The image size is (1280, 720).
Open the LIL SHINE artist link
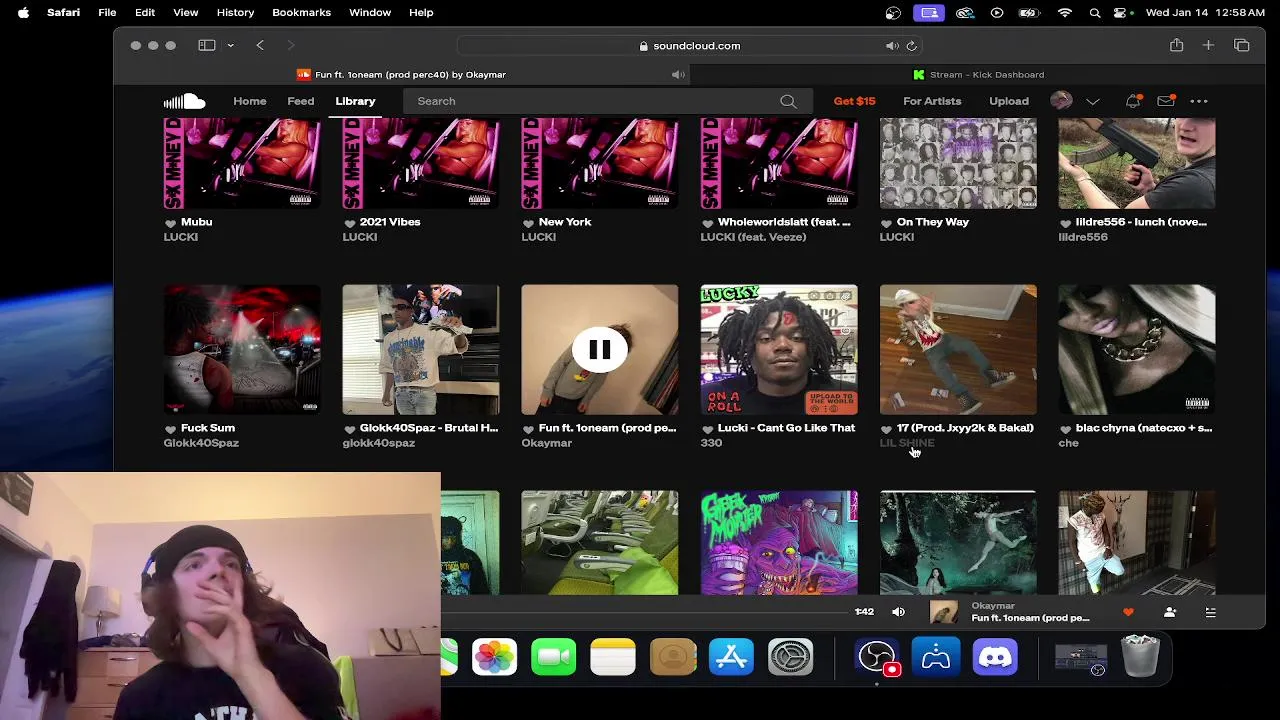point(907,443)
